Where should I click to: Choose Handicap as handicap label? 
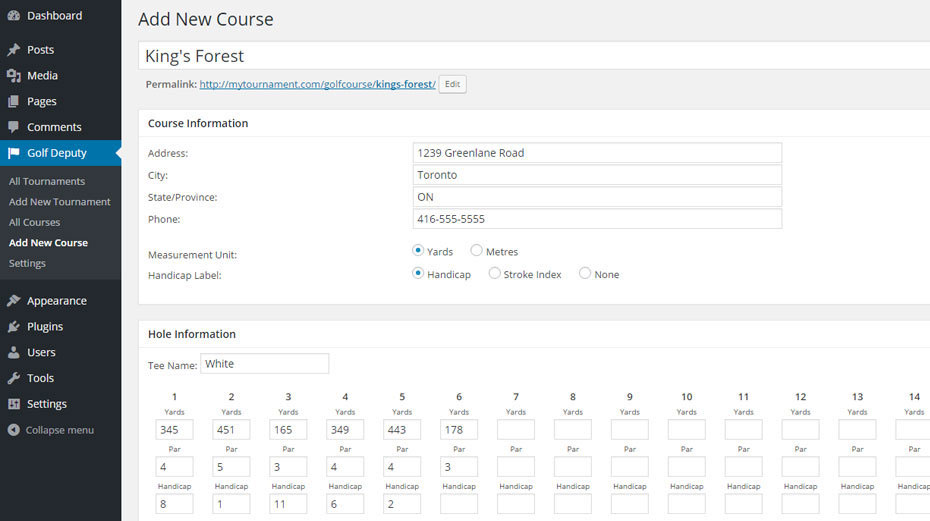(x=418, y=273)
